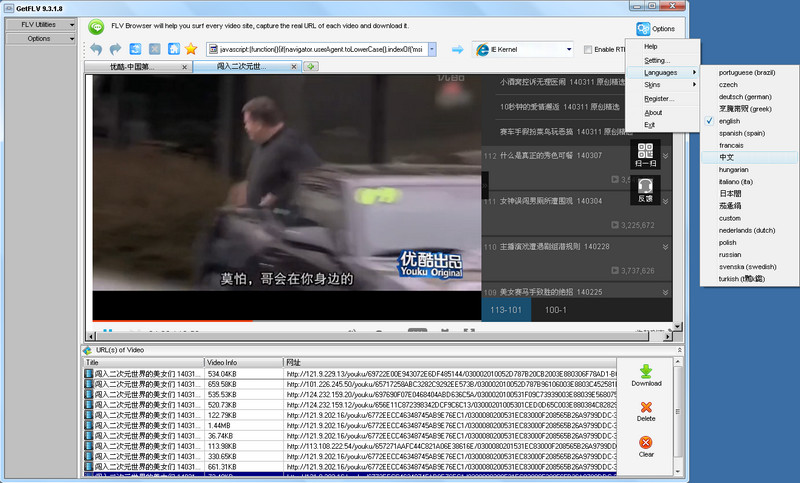Delete the selected video URL

coord(646,411)
